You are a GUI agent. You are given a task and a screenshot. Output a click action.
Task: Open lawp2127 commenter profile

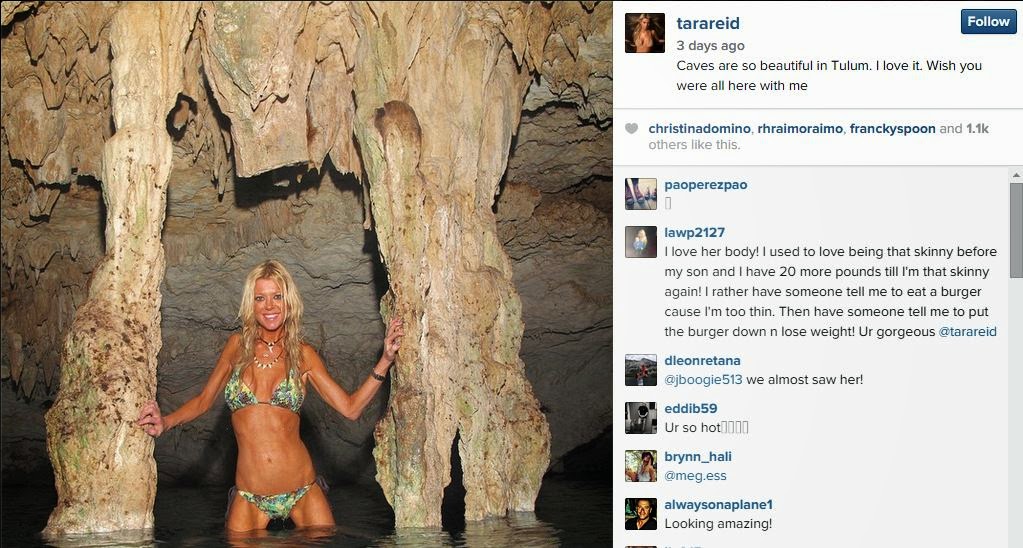(694, 232)
